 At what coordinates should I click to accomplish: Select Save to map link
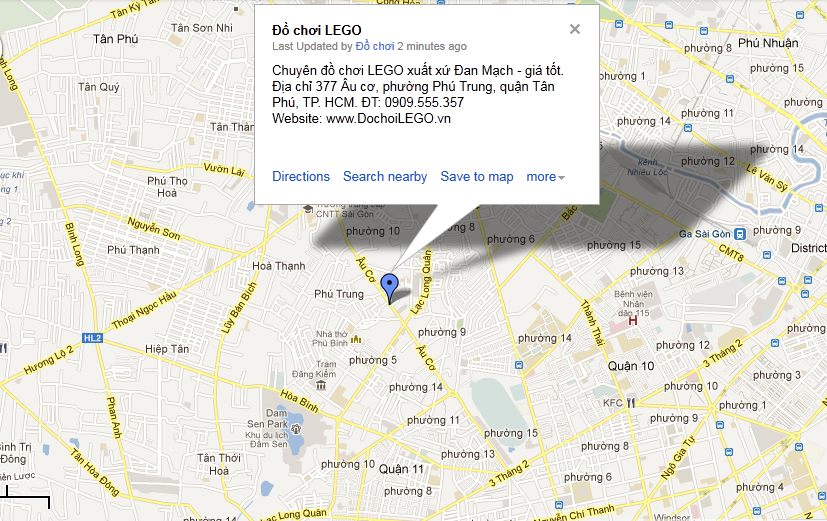pyautogui.click(x=477, y=177)
